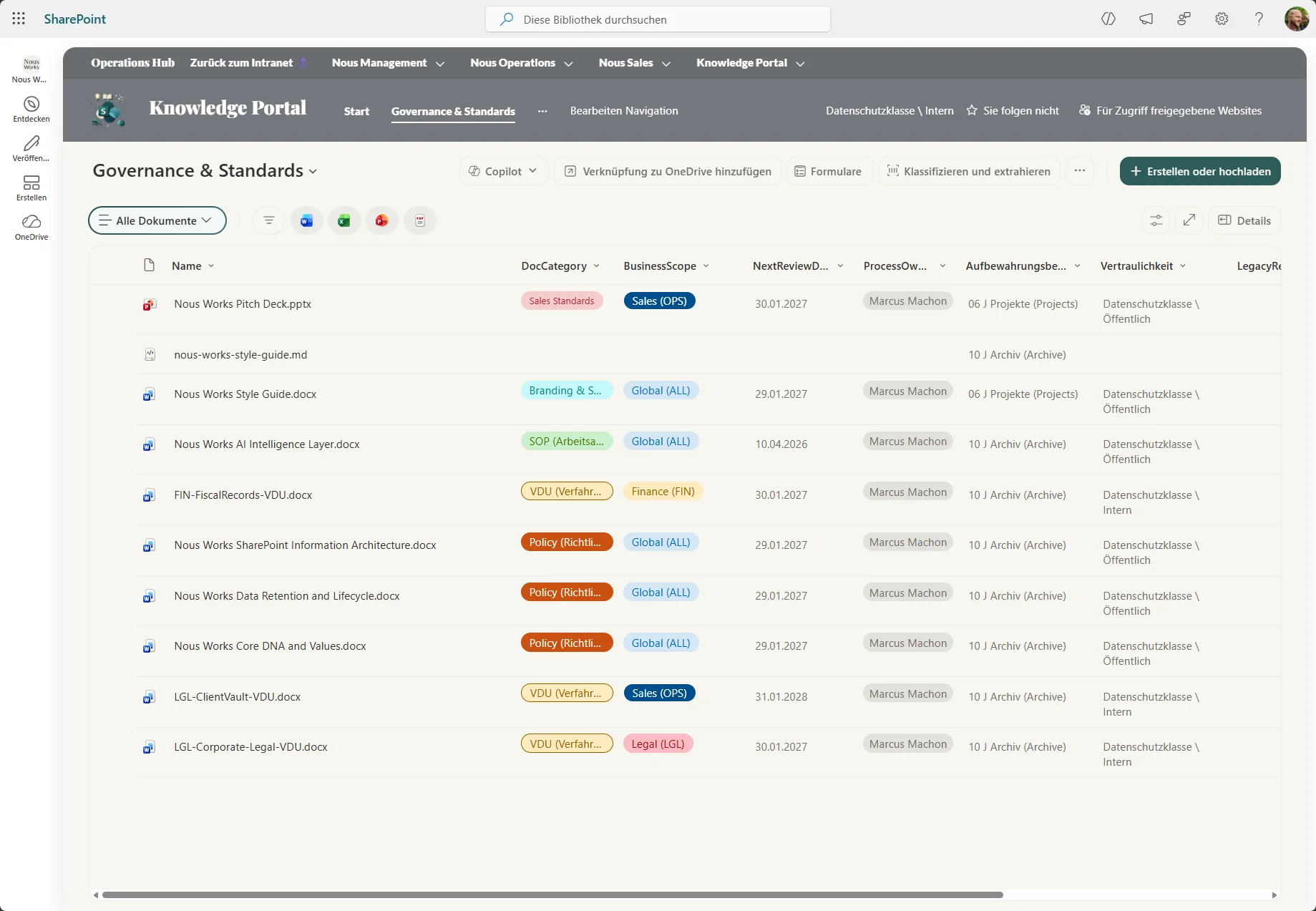Screen dimensions: 1316x911
Task: Click the SharePoint app title
Action: click(75, 19)
